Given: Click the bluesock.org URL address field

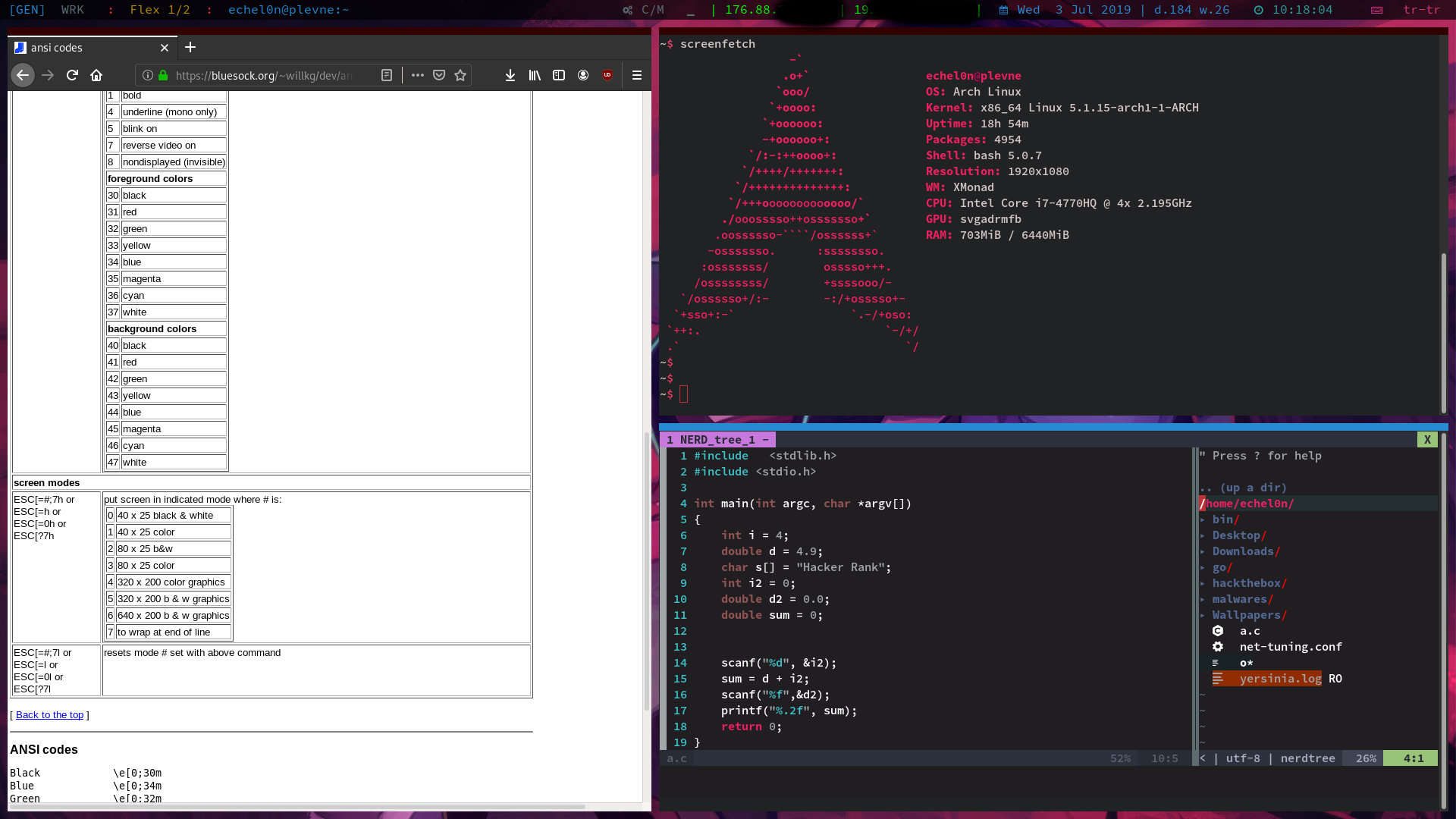Looking at the screenshot, I should coord(264,75).
